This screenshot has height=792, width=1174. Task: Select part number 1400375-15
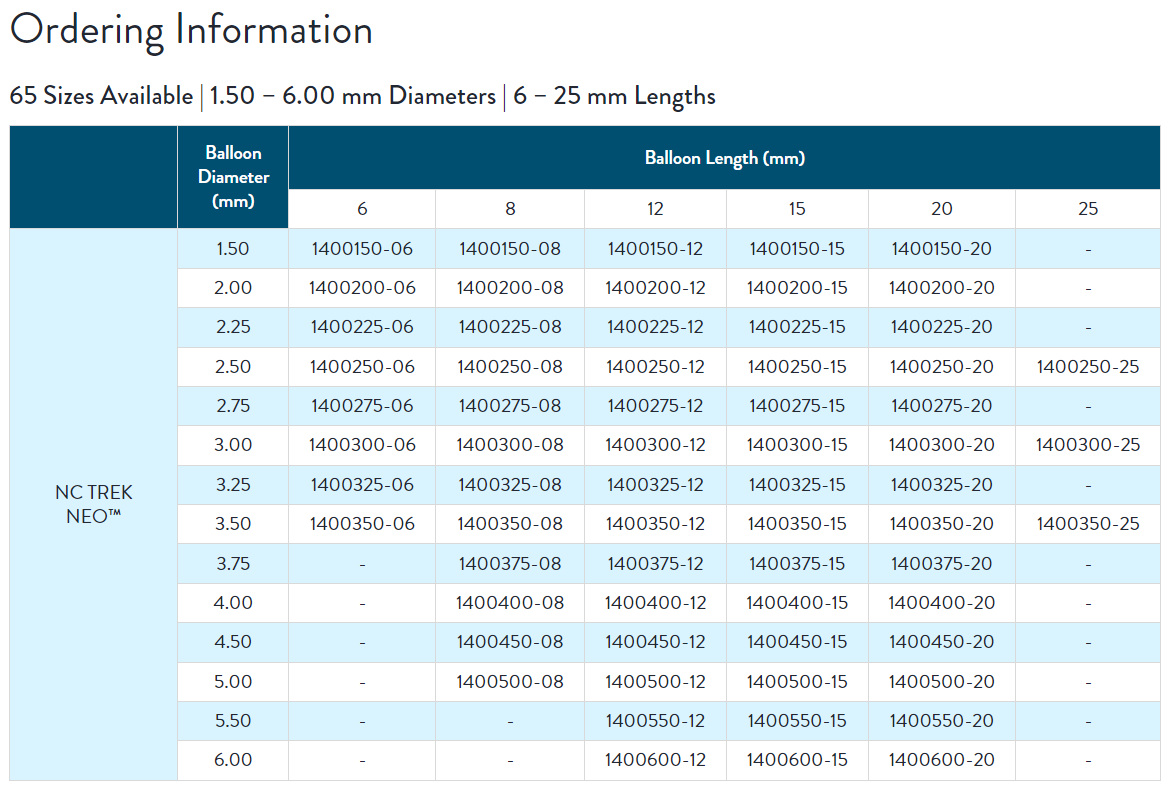[797, 564]
